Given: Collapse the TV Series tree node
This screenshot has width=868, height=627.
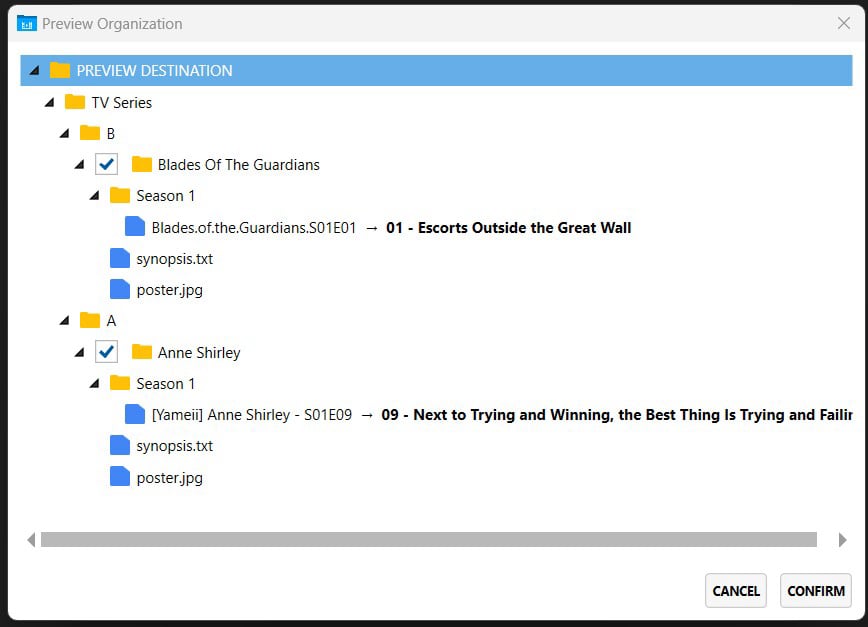Looking at the screenshot, I should 49,102.
